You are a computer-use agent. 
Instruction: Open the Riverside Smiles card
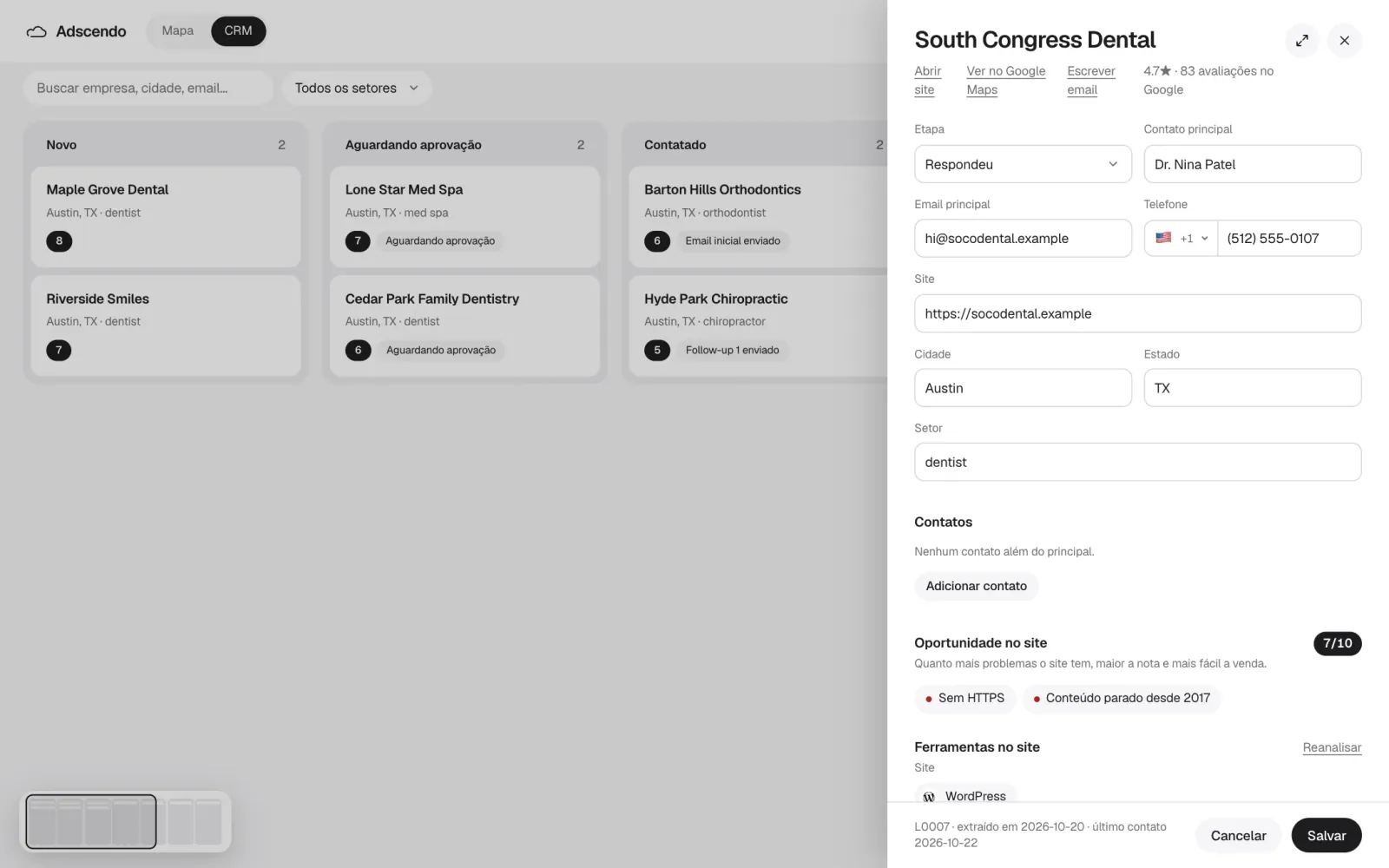[x=166, y=325]
